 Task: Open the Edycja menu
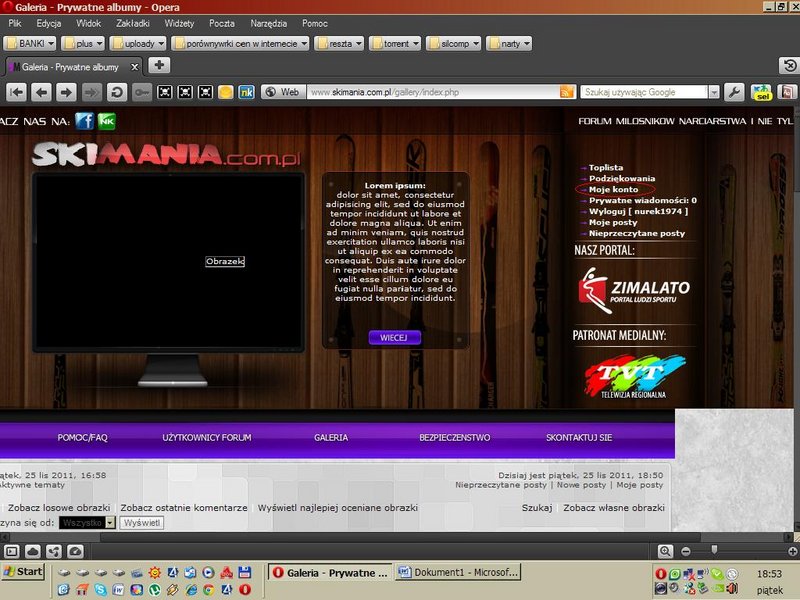click(49, 23)
